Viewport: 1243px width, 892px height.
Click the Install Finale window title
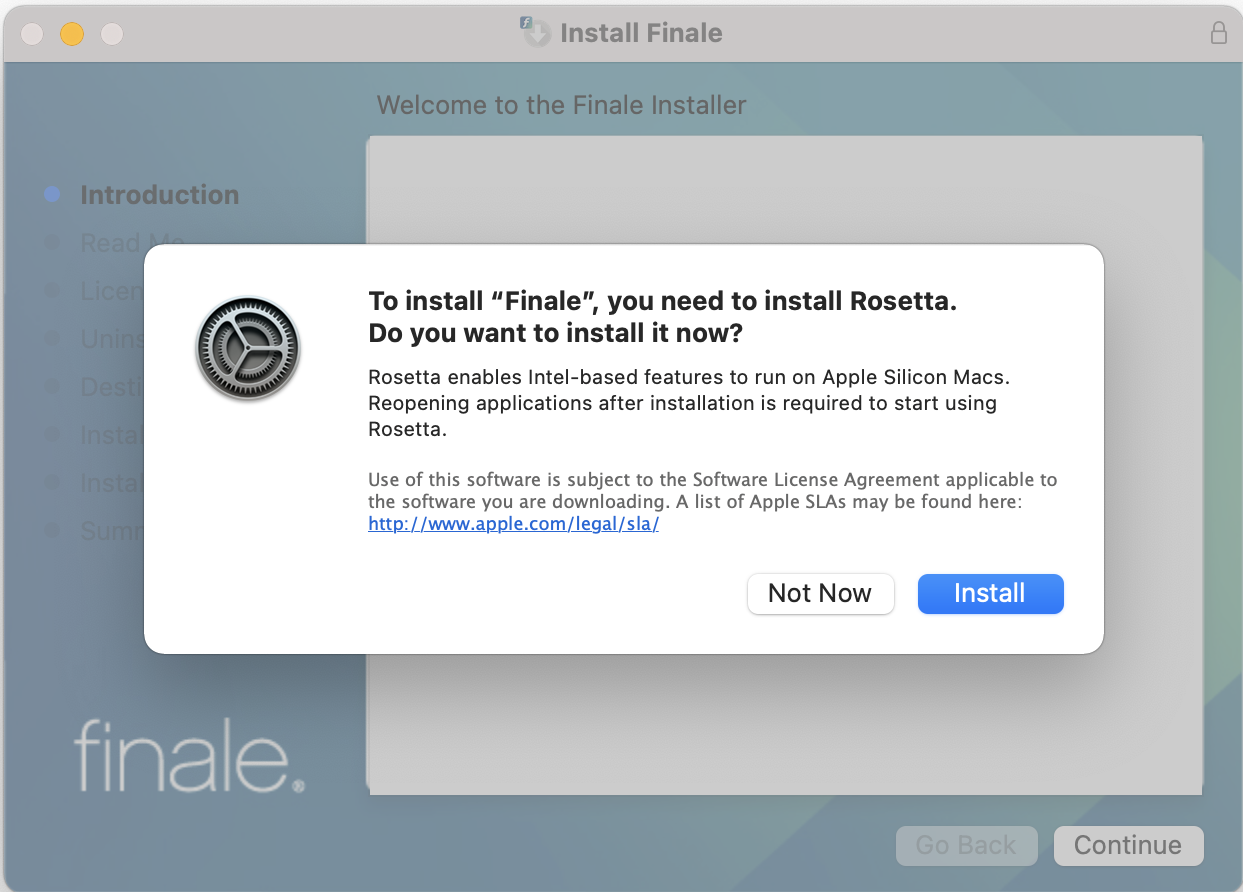[x=641, y=33]
